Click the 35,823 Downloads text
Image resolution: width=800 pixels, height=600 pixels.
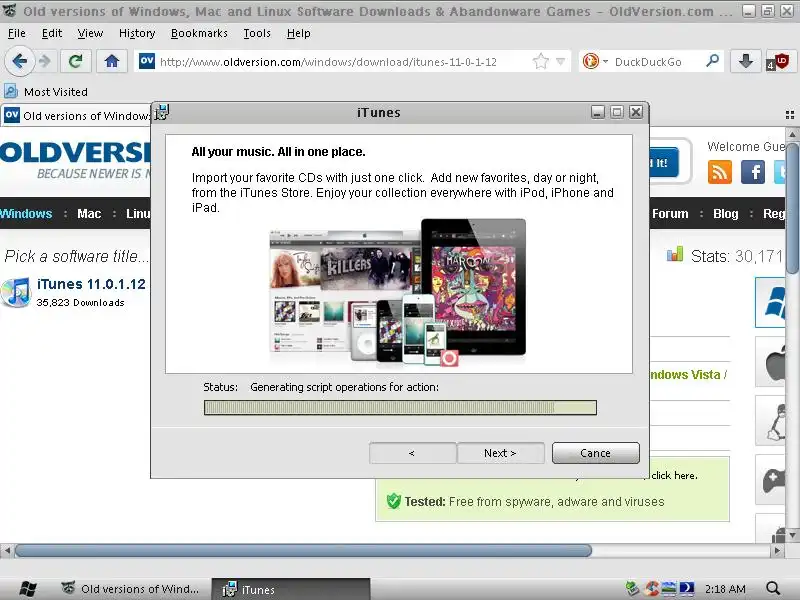click(81, 303)
